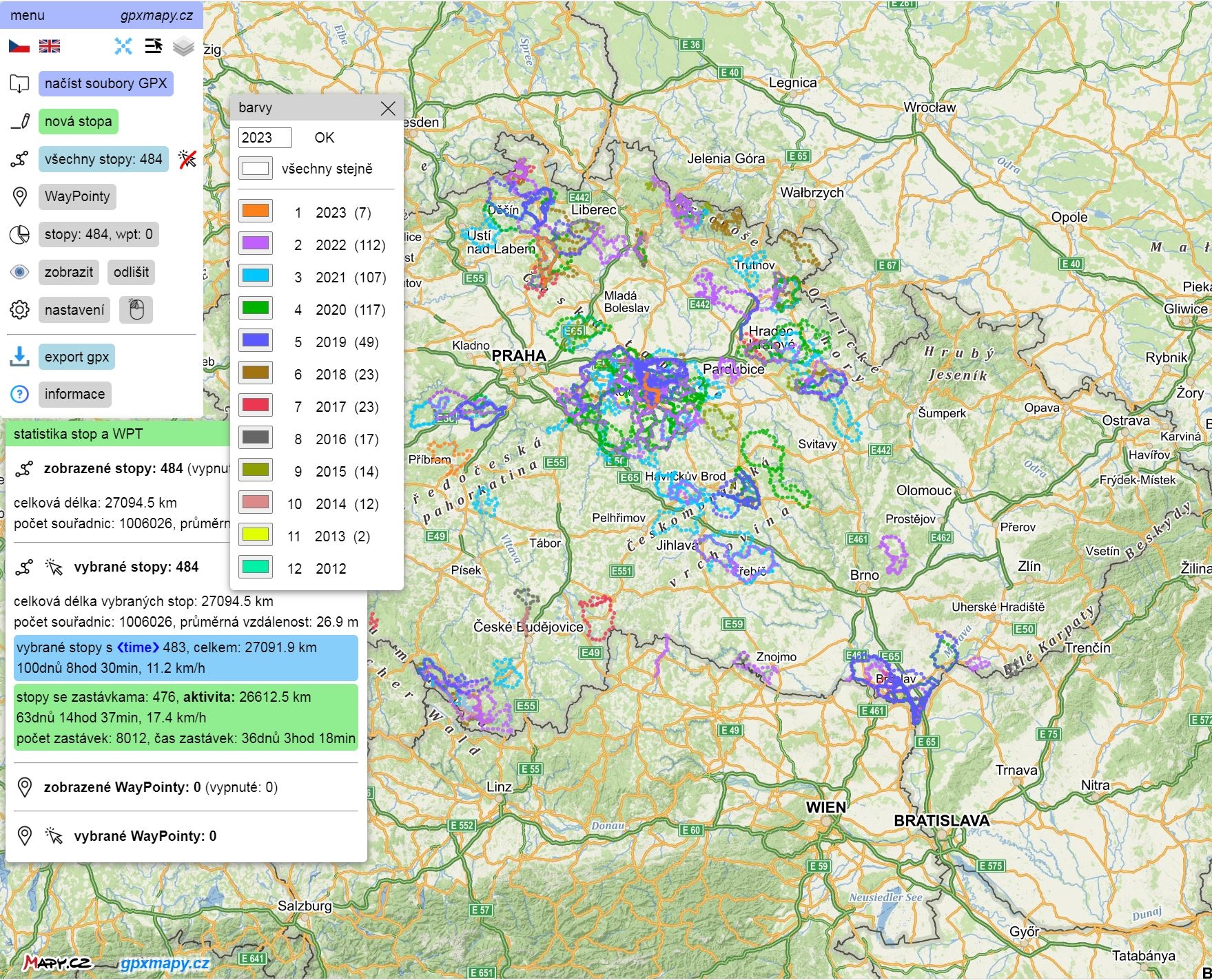The width and height of the screenshot is (1212, 980).
Task: Click the nová stopa button
Action: tap(79, 122)
